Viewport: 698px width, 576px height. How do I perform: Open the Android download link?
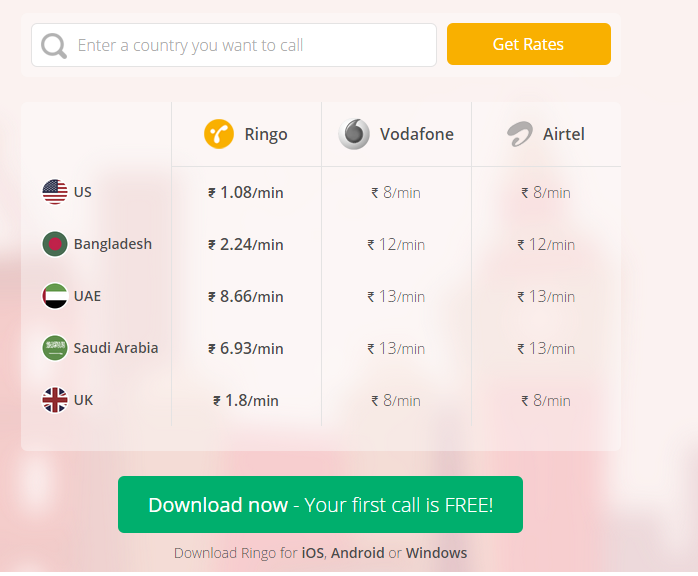358,553
